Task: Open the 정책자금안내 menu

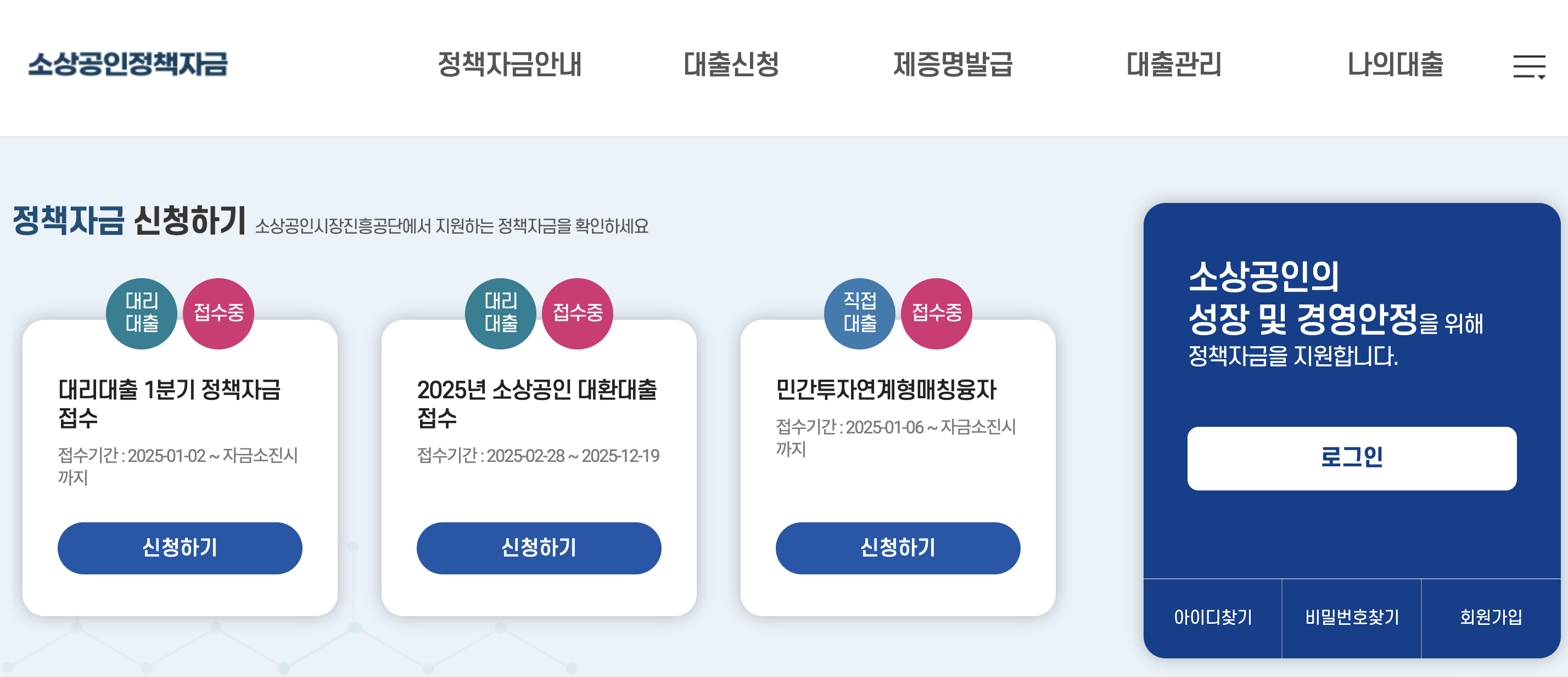Action: (510, 67)
